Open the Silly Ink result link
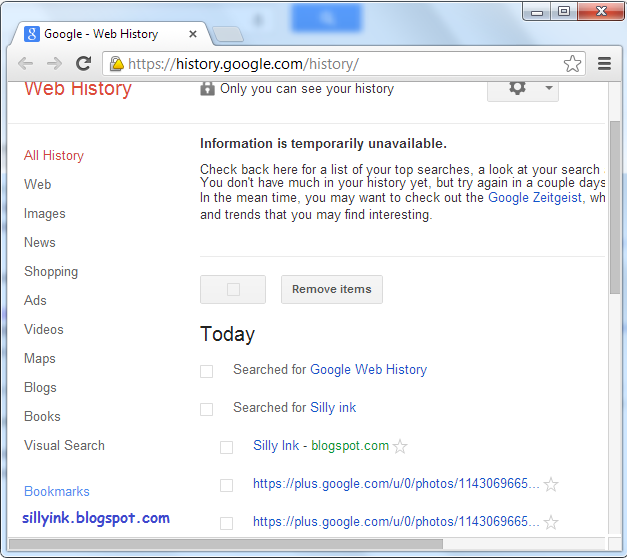Image resolution: width=627 pixels, height=558 pixels. 276,446
